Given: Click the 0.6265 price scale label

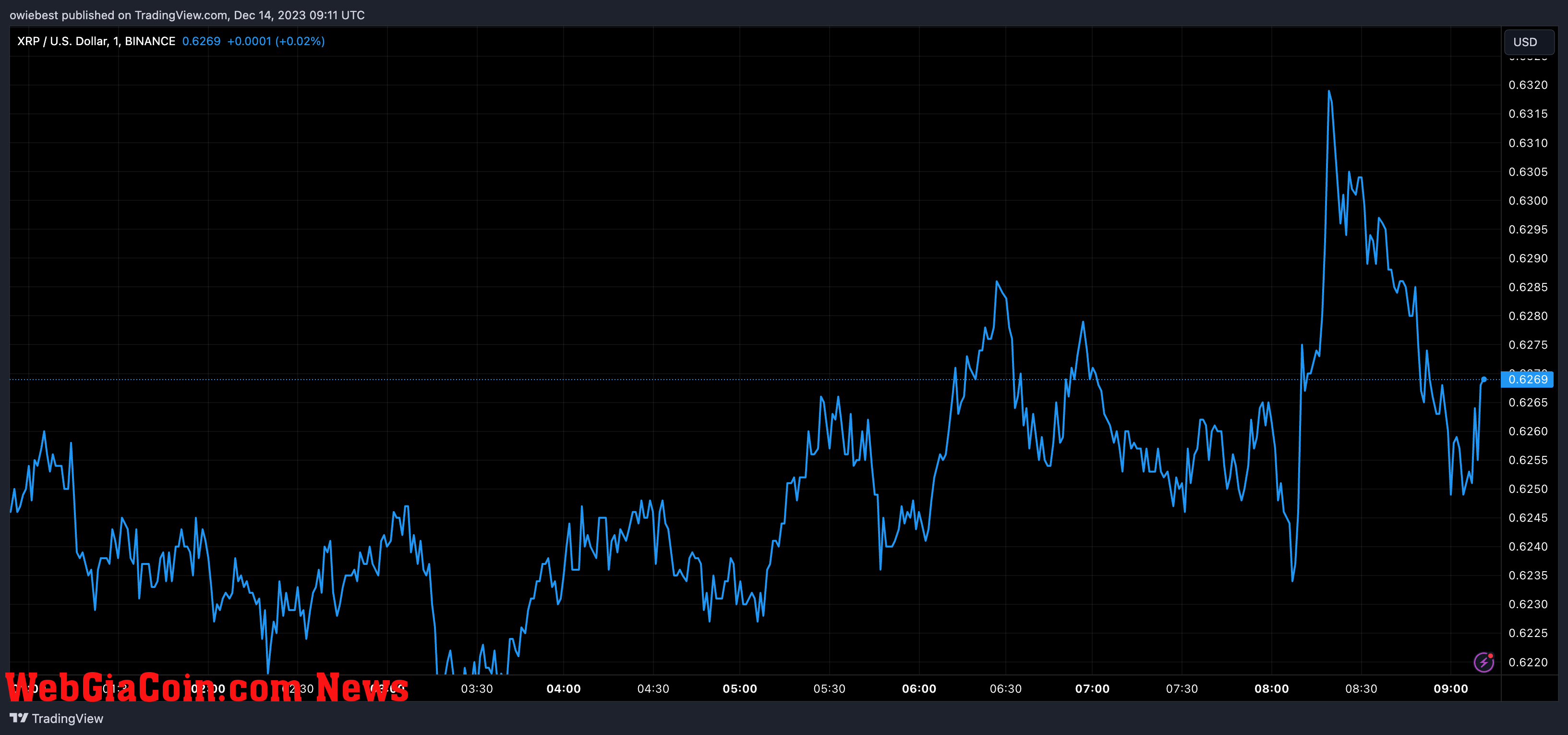Looking at the screenshot, I should 1528,403.
